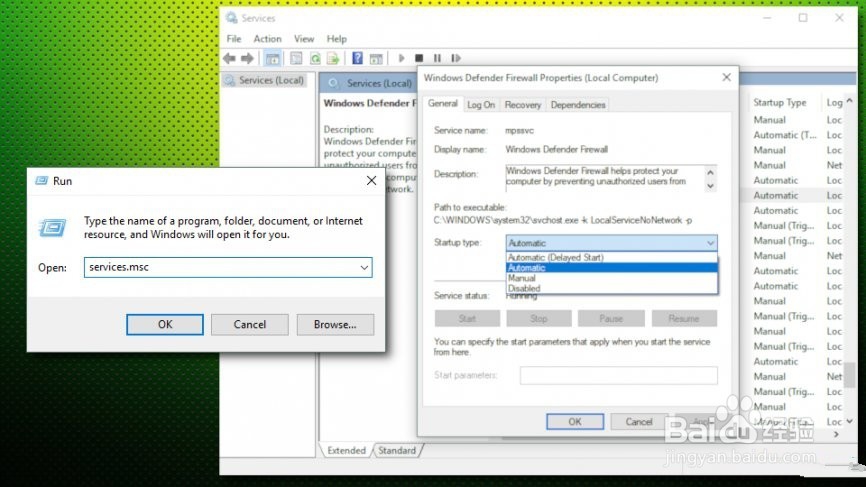Open the File menu in Services

click(234, 39)
